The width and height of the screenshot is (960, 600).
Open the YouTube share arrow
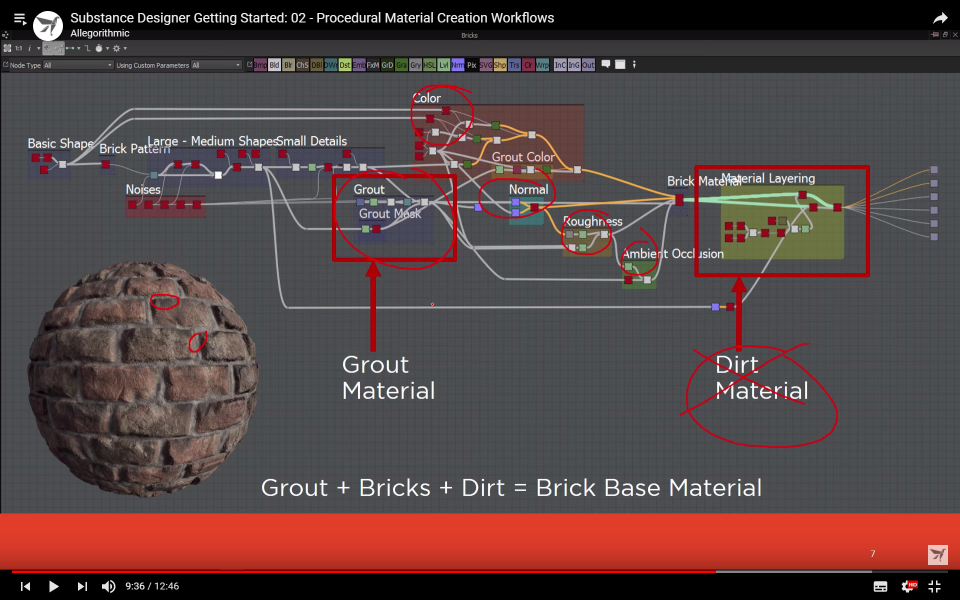(940, 18)
